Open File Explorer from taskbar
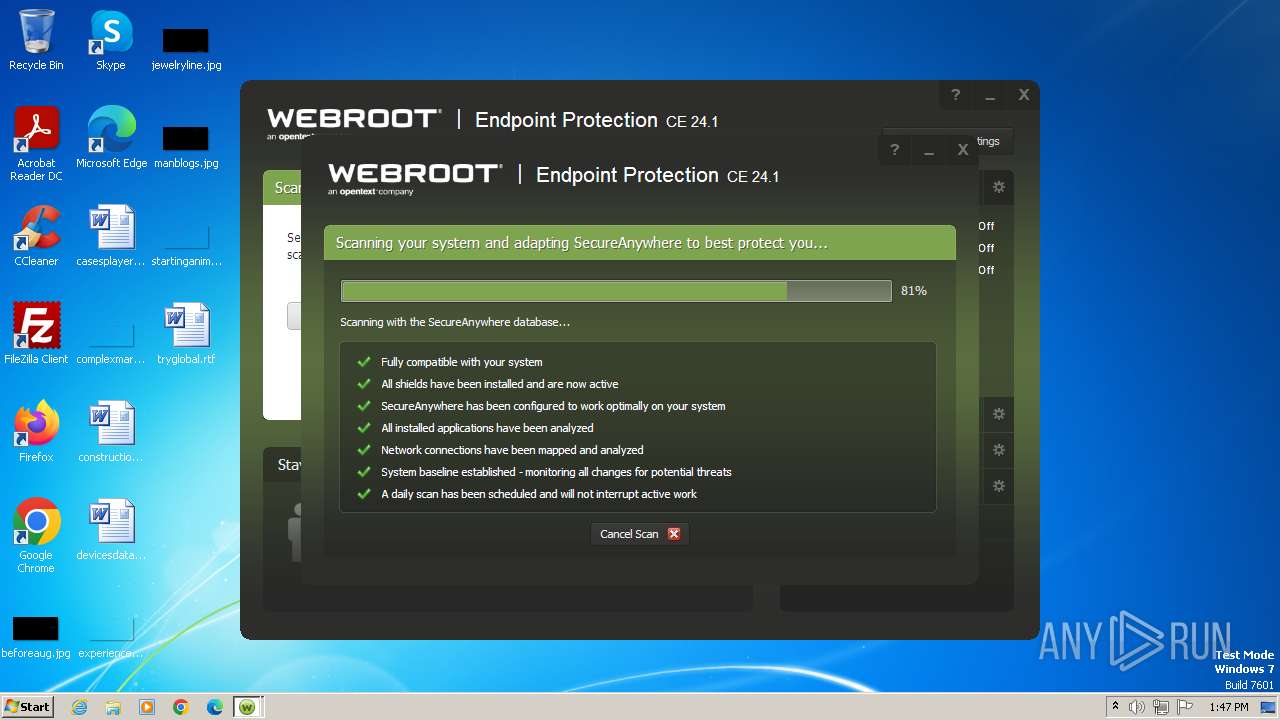The height and width of the screenshot is (720, 1280). 113,707
